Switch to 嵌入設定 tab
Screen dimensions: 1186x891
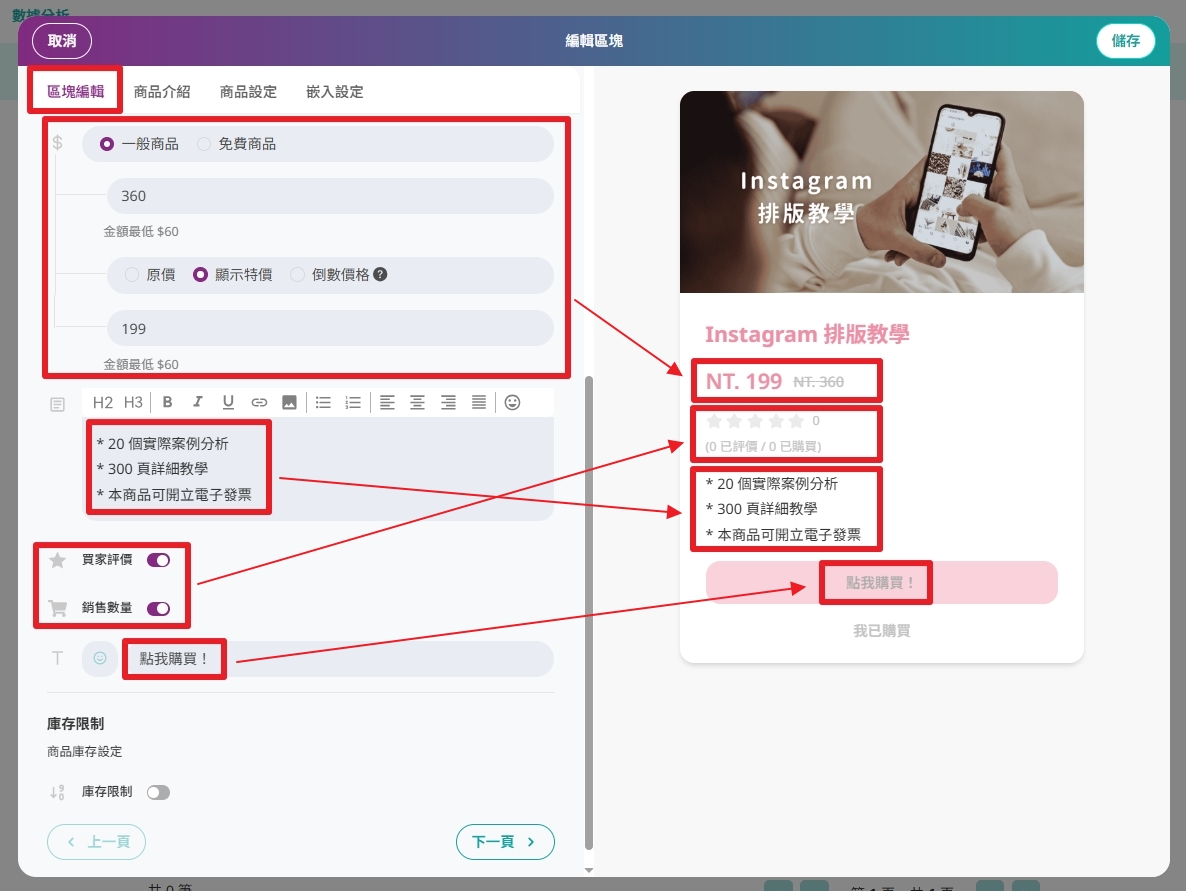click(334, 92)
